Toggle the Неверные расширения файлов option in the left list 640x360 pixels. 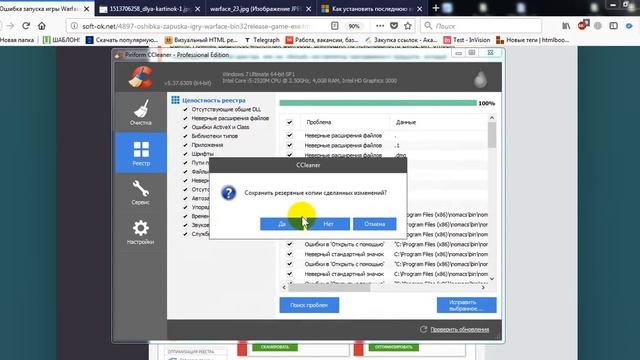pyautogui.click(x=185, y=118)
